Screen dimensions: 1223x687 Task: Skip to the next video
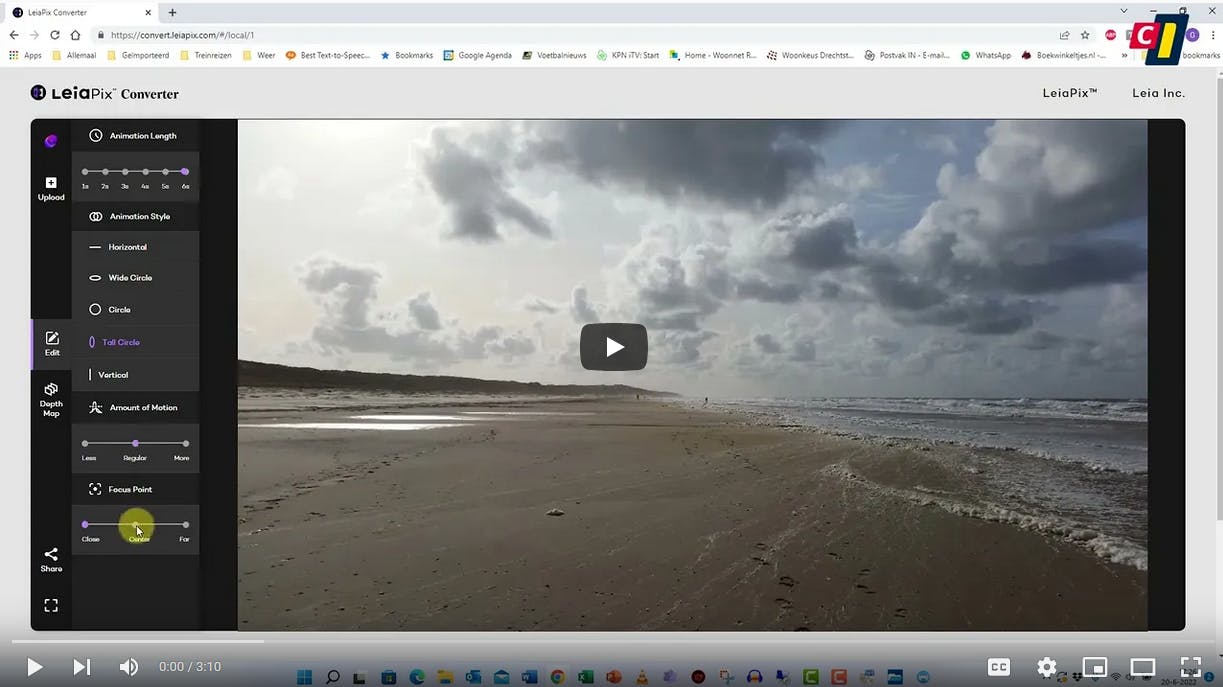coord(82,667)
